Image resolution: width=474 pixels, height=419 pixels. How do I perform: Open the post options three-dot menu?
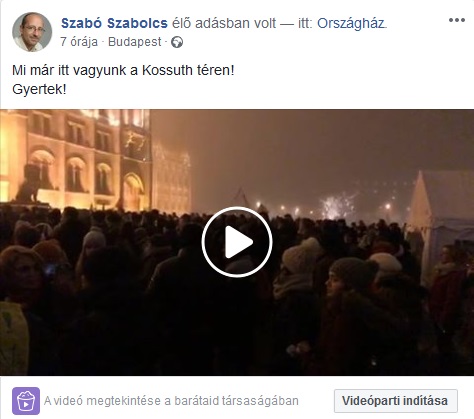pos(457,20)
